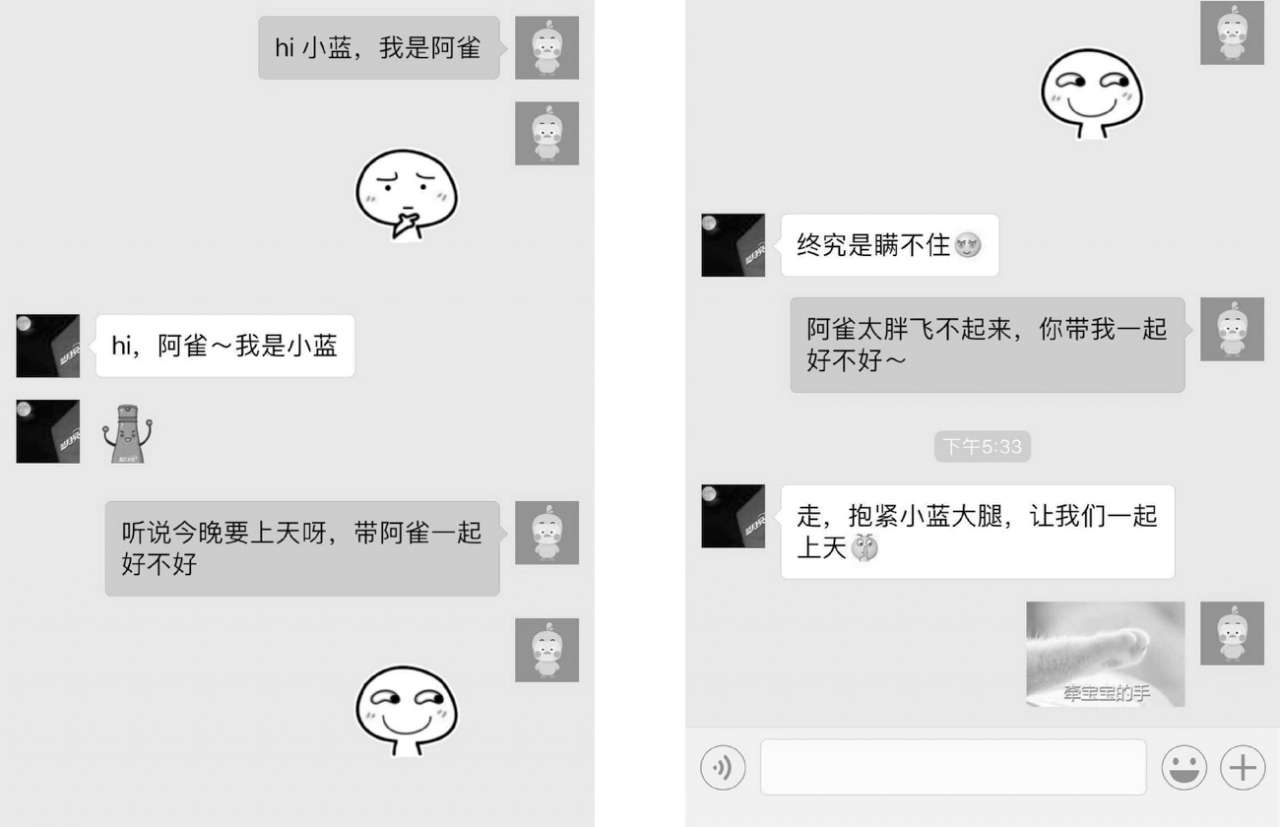Tap the smirking sticker above 终究是瞒不住
Viewport: 1280px width, 827px height.
coord(1091,93)
